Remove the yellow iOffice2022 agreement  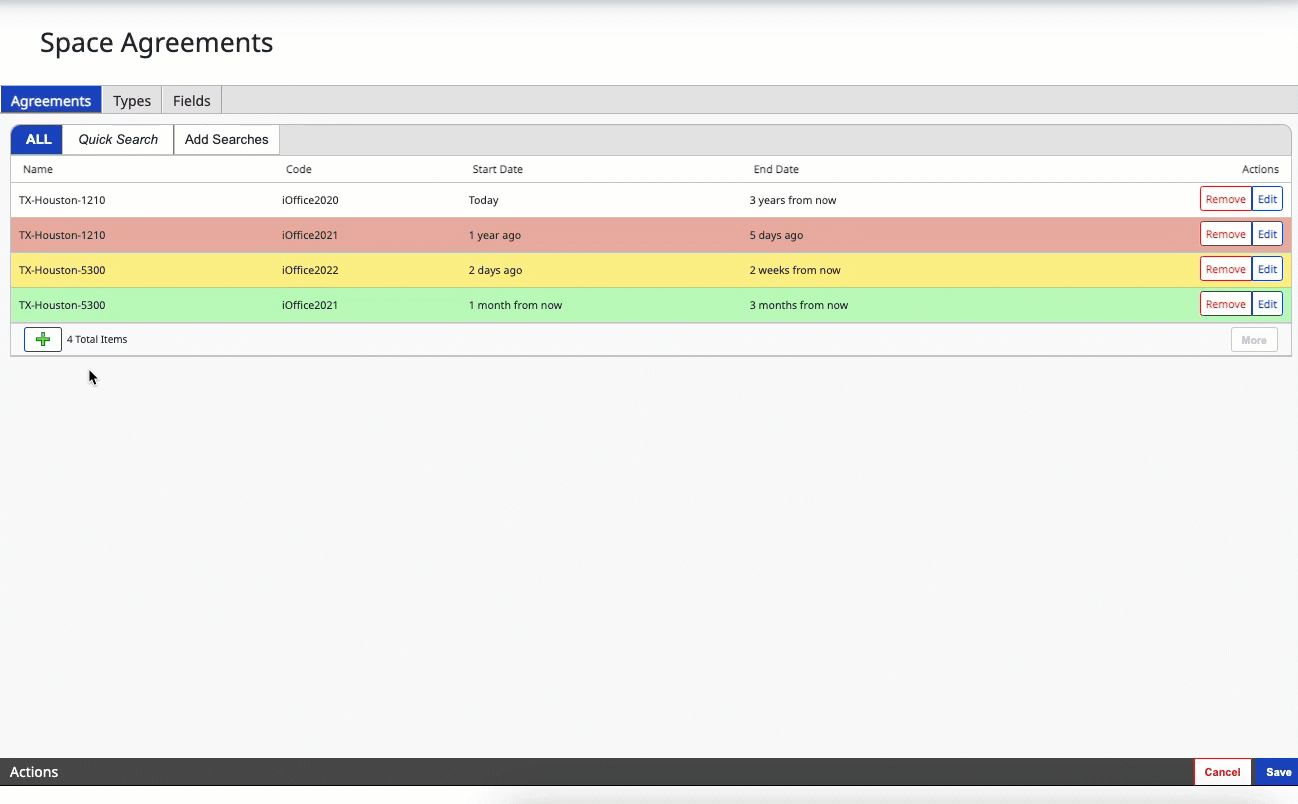click(1225, 268)
